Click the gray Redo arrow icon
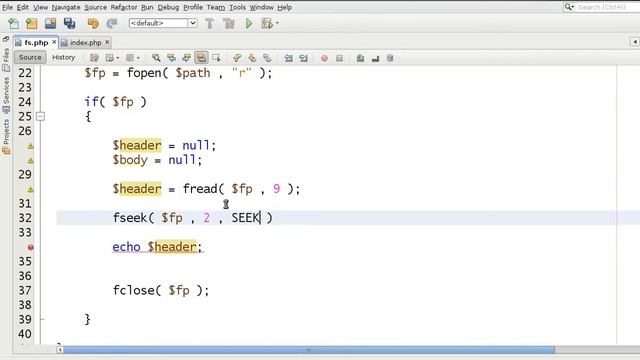 112,23
